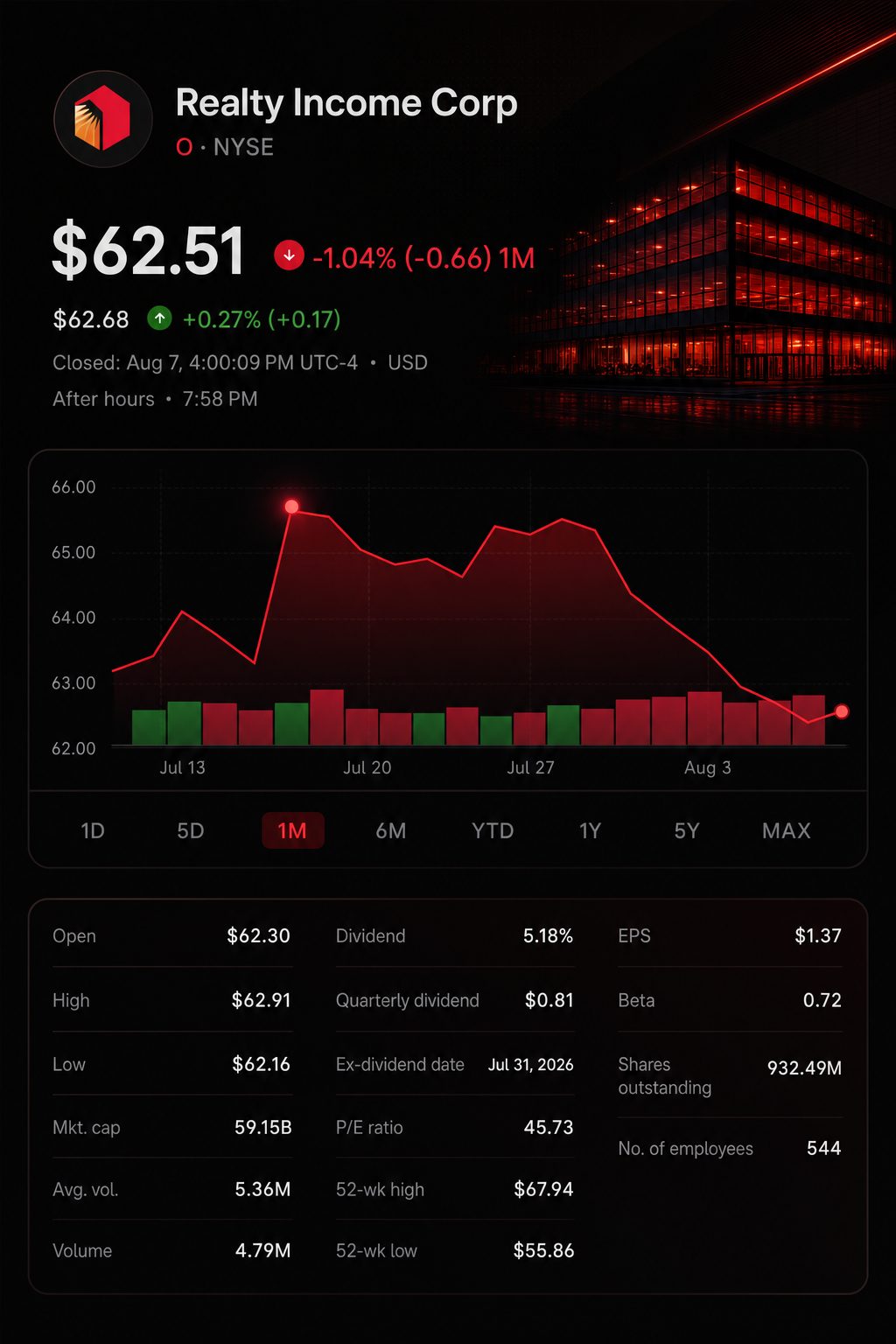
Task: Click the Realty Income Corp logo icon
Action: 103,119
